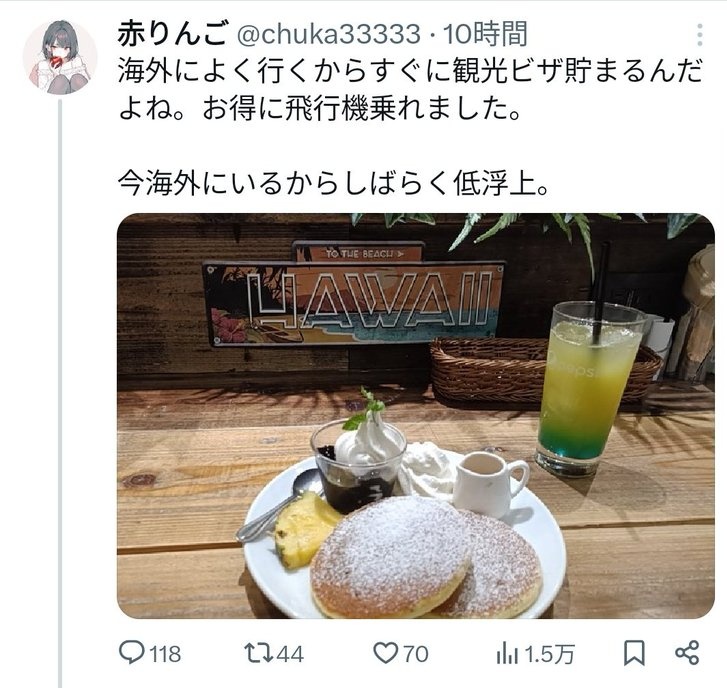This screenshot has height=688, width=727.
Task: Click the display name 赤りんご
Action: (172, 34)
